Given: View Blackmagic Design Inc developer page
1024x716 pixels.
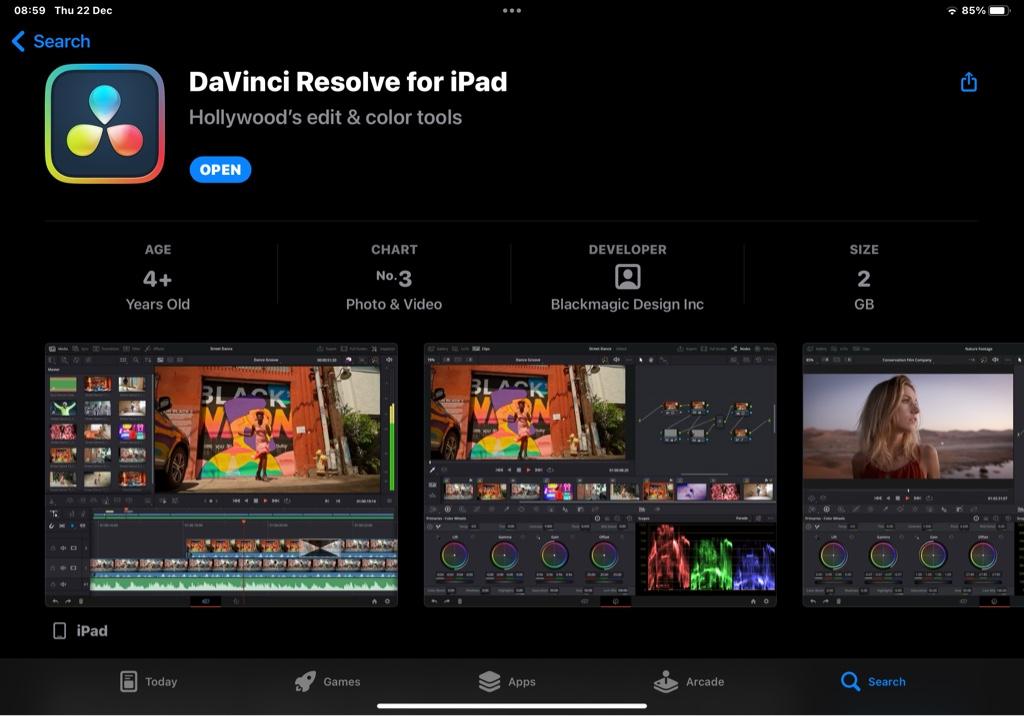Looking at the screenshot, I should (628, 304).
